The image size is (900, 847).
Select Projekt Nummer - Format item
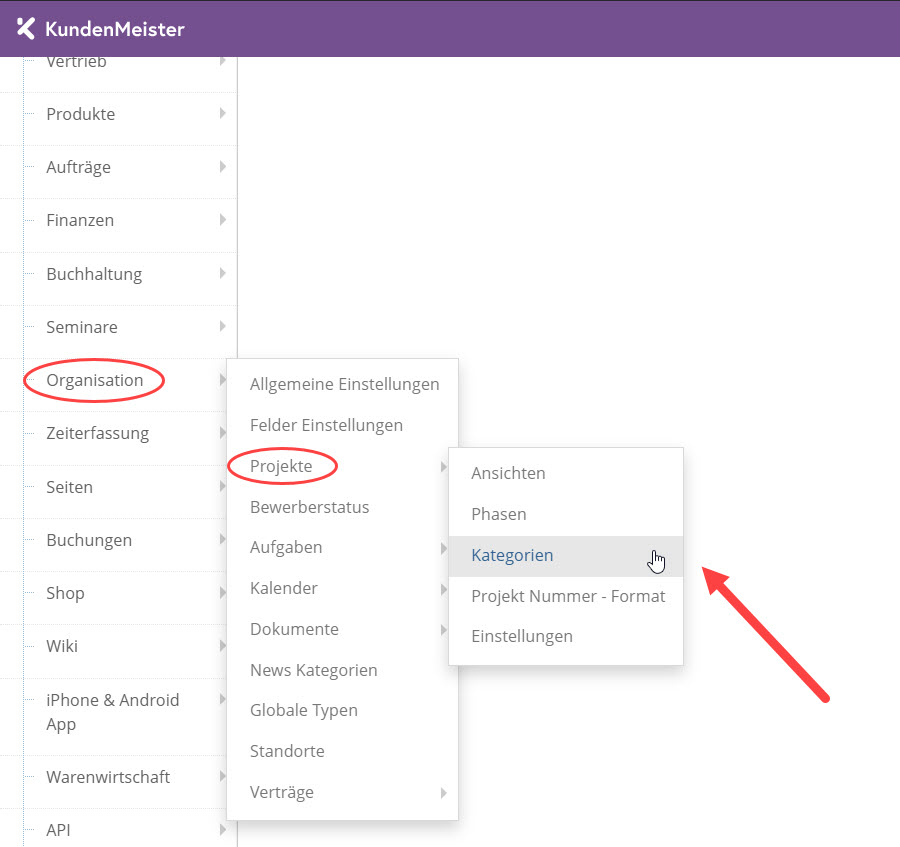[x=568, y=596]
